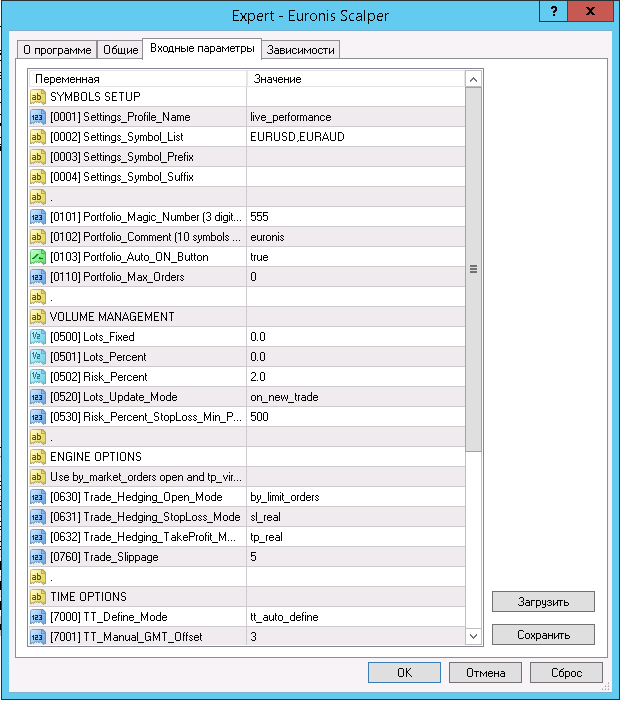The image size is (620, 701).
Task: Click the Переменная column header
Action: [138, 79]
